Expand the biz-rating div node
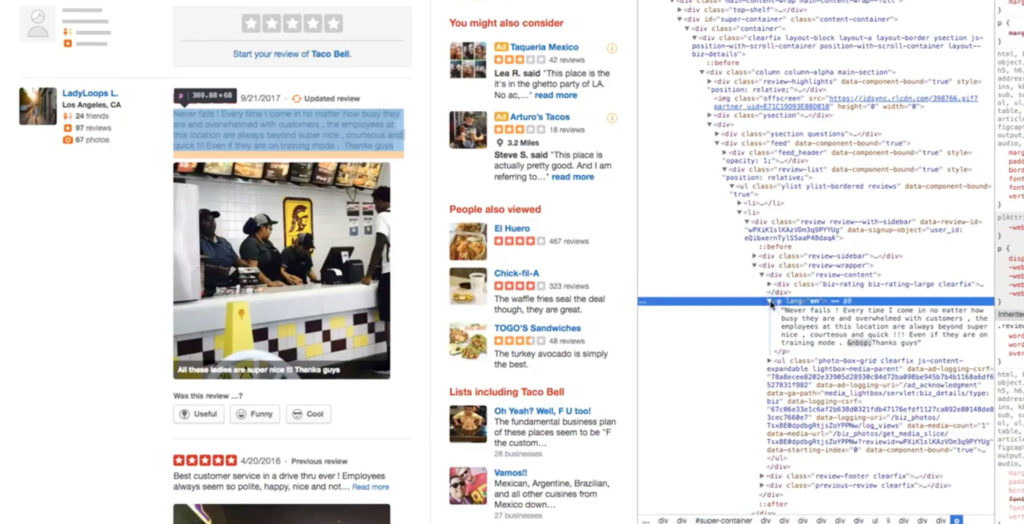Viewport: 1024px width, 524px height. [x=770, y=284]
